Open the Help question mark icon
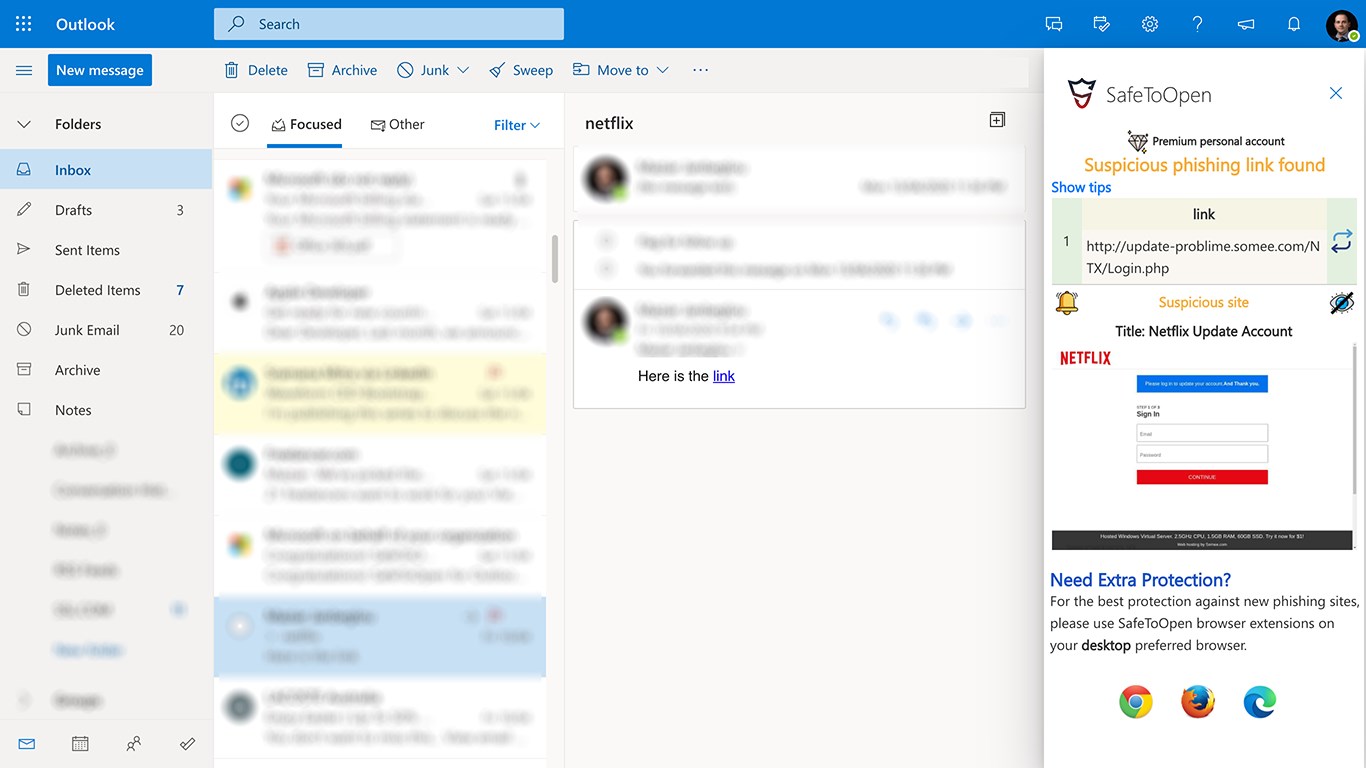 tap(1198, 24)
